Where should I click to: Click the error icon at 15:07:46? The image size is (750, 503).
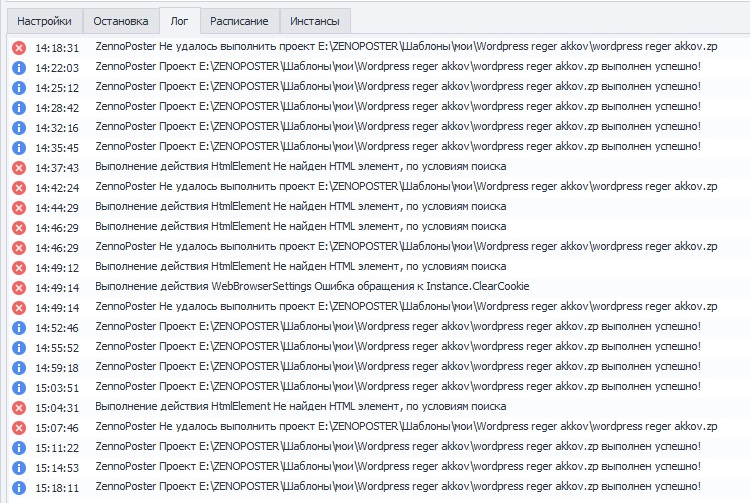tap(19, 428)
